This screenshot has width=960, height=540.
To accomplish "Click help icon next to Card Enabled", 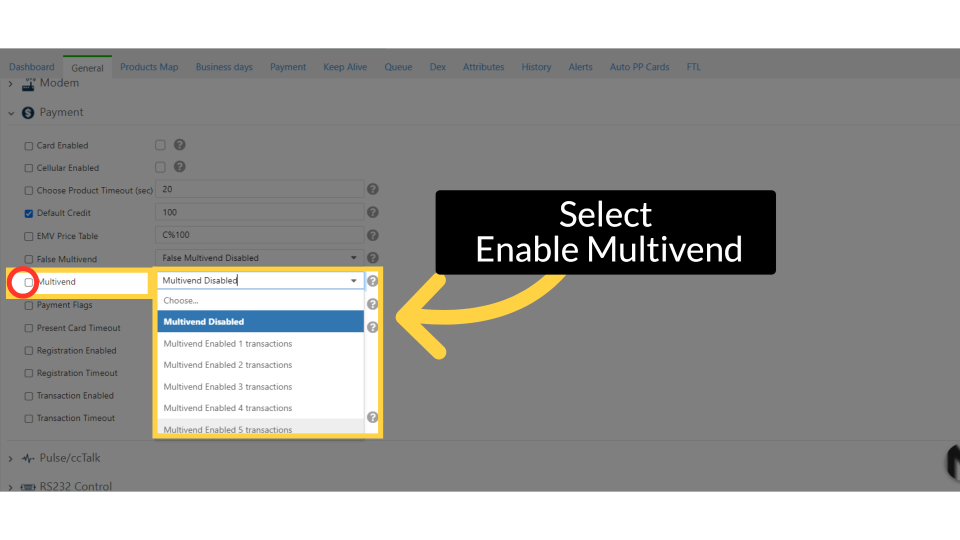I will coord(180,145).
